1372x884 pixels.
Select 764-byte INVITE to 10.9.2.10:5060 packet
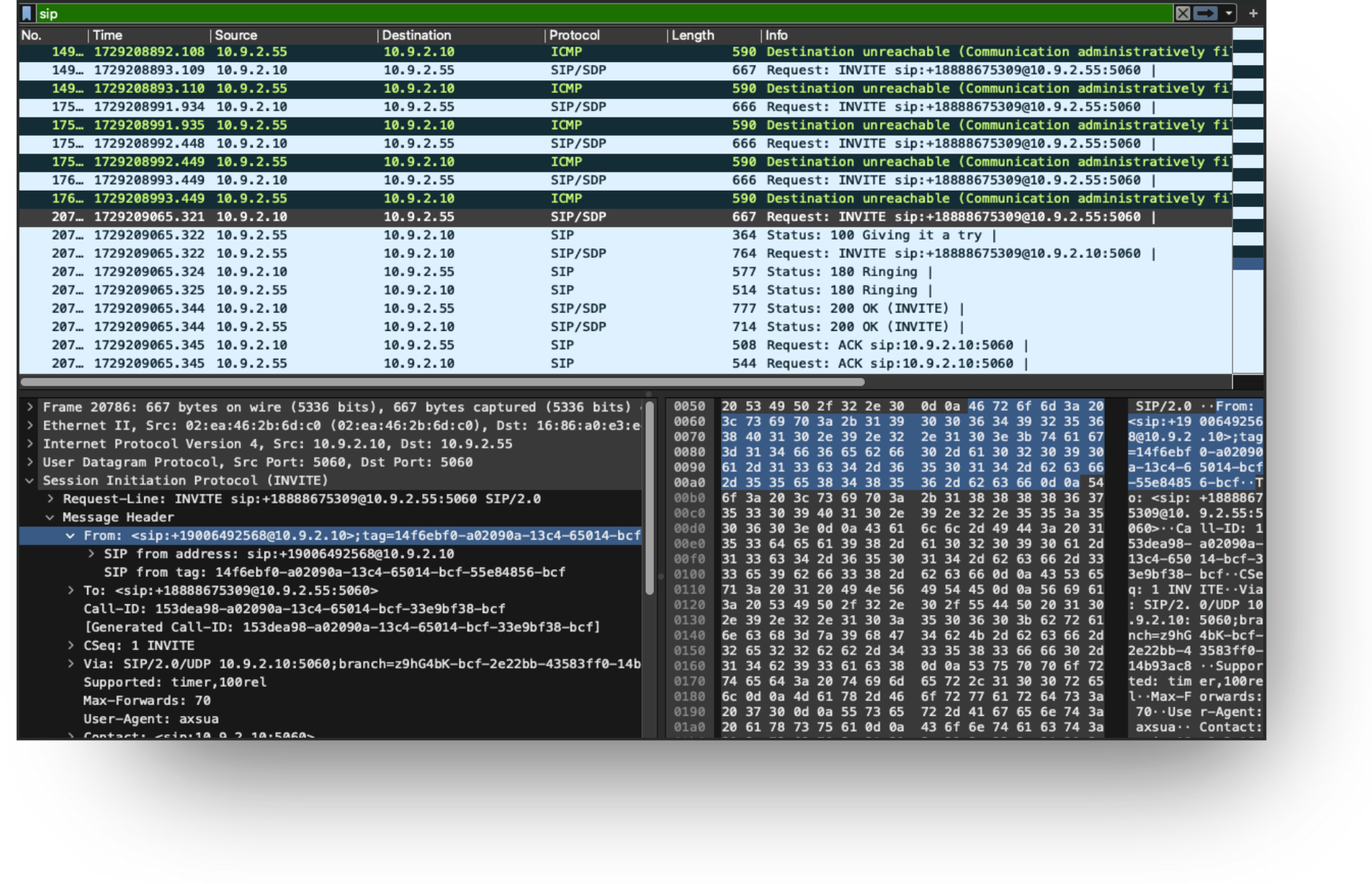[625, 254]
